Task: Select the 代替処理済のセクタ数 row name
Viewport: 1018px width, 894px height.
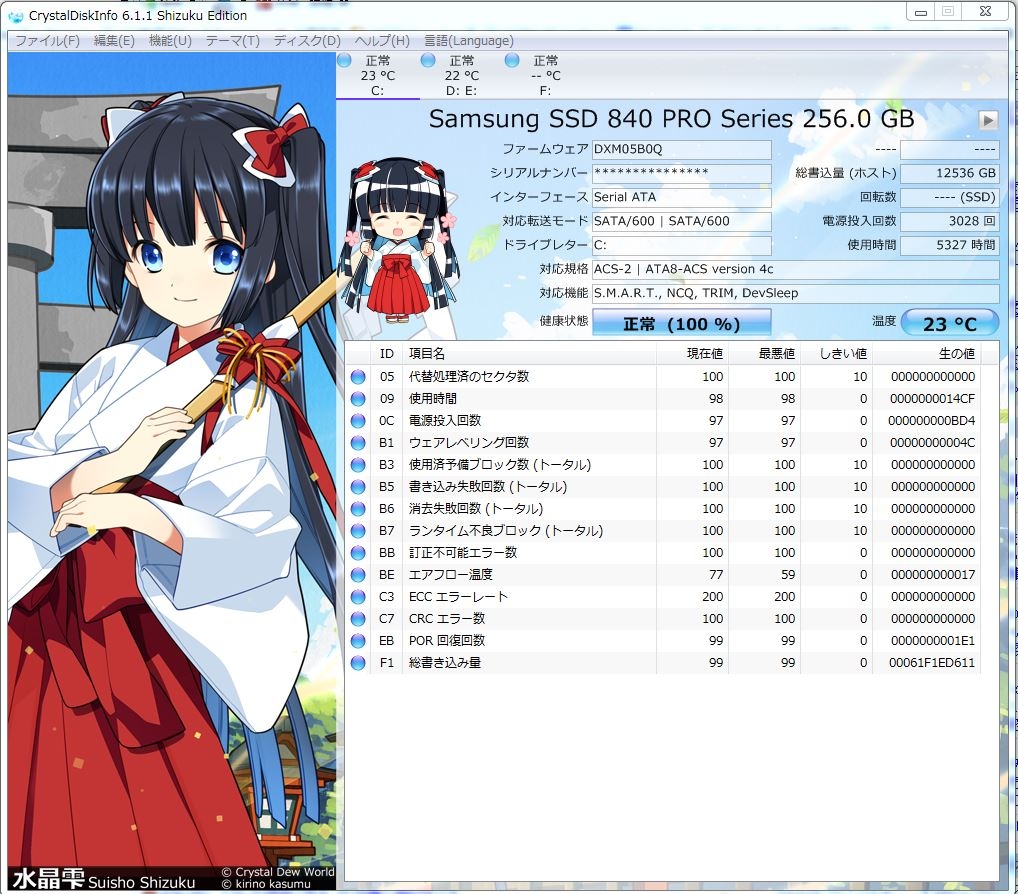Action: tap(469, 377)
